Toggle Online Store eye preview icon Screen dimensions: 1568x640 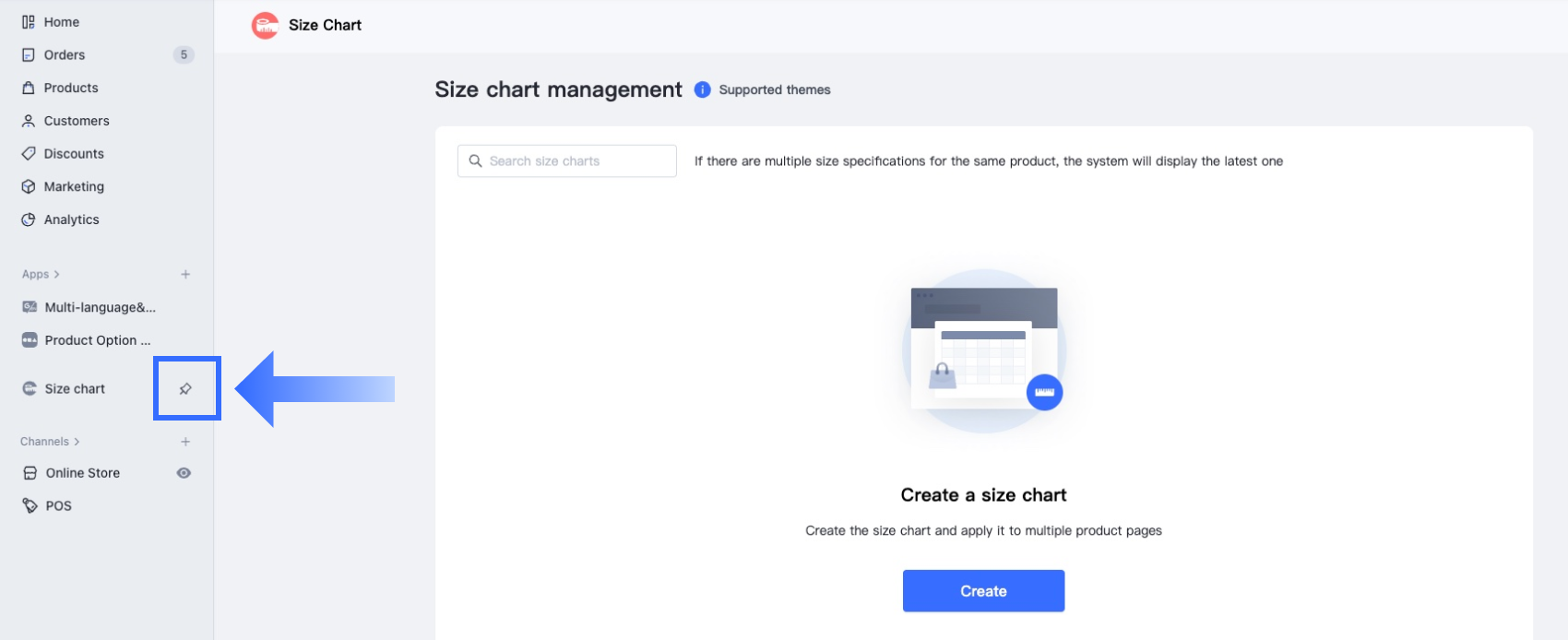[184, 473]
